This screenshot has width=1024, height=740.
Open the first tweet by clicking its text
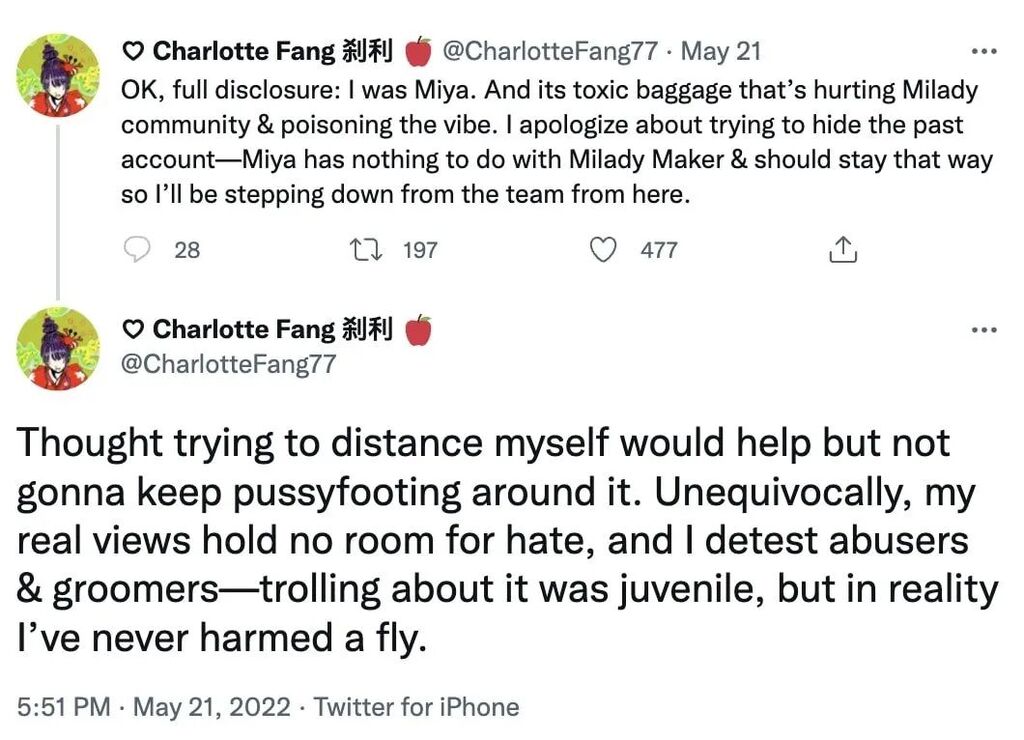(x=550, y=140)
